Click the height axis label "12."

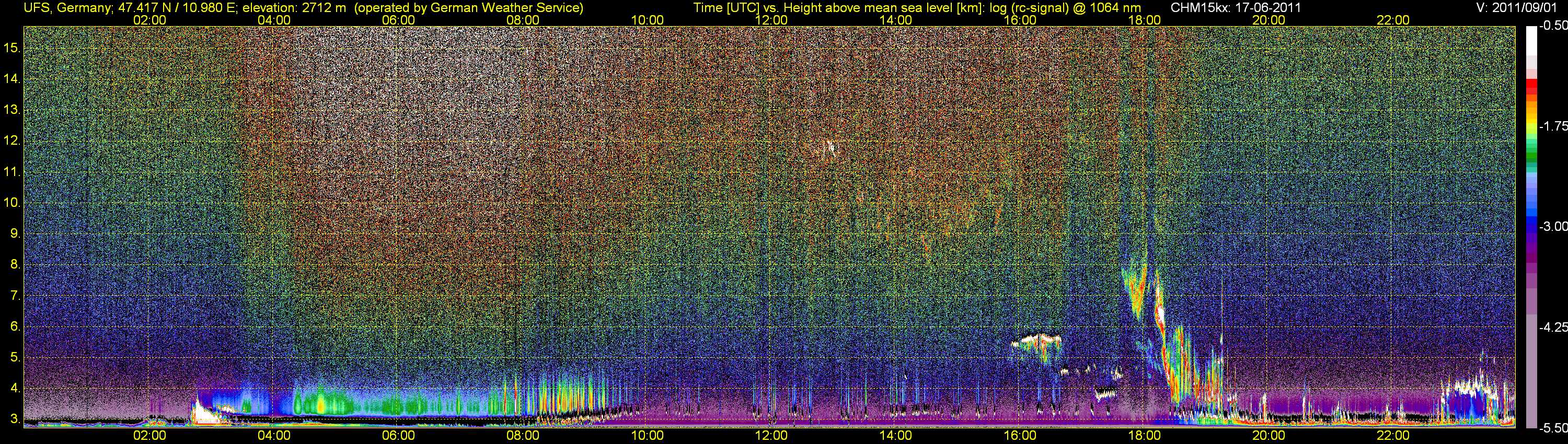point(12,141)
